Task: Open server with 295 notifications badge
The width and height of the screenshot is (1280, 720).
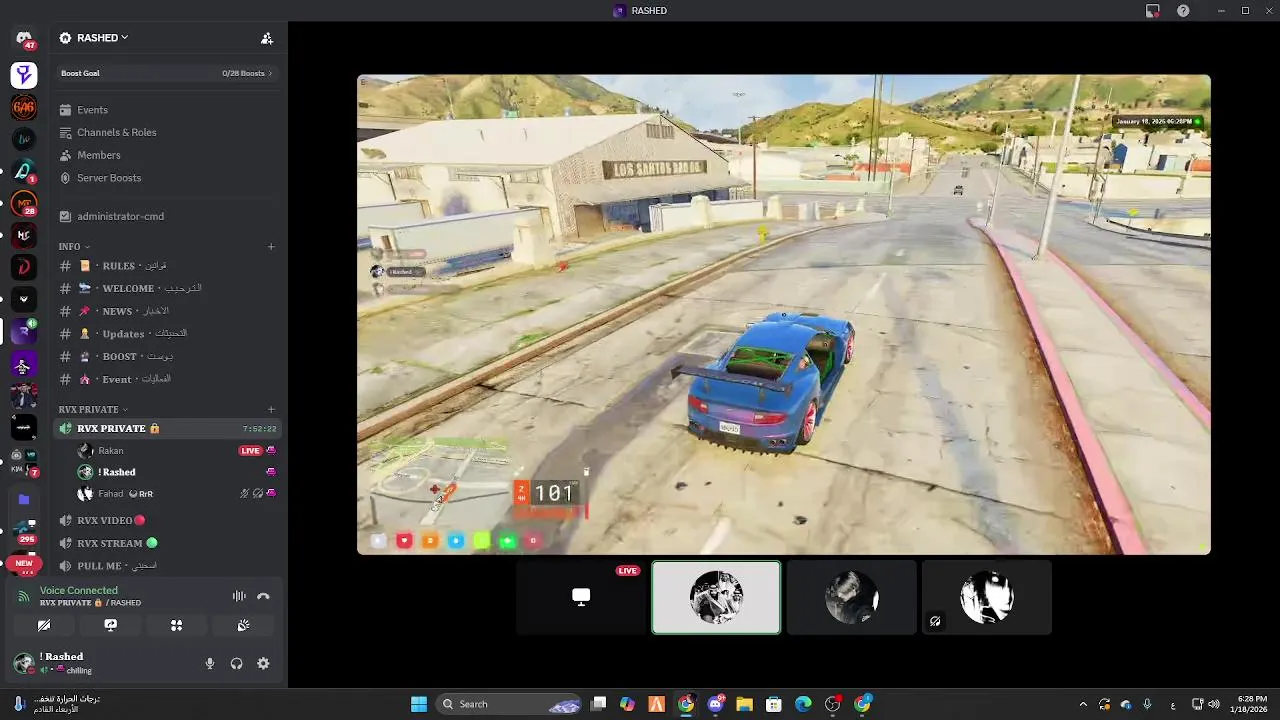Action: (x=24, y=530)
